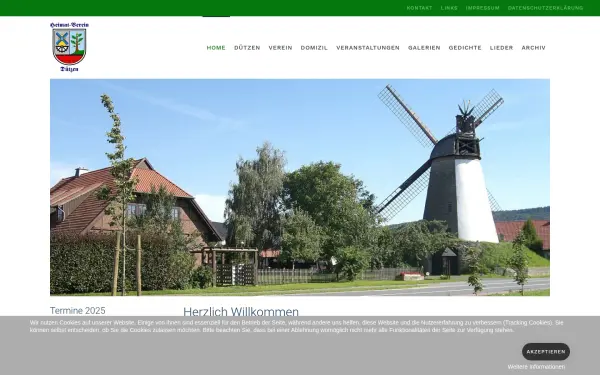Open the Dützen menu item
The width and height of the screenshot is (600, 375).
point(247,48)
